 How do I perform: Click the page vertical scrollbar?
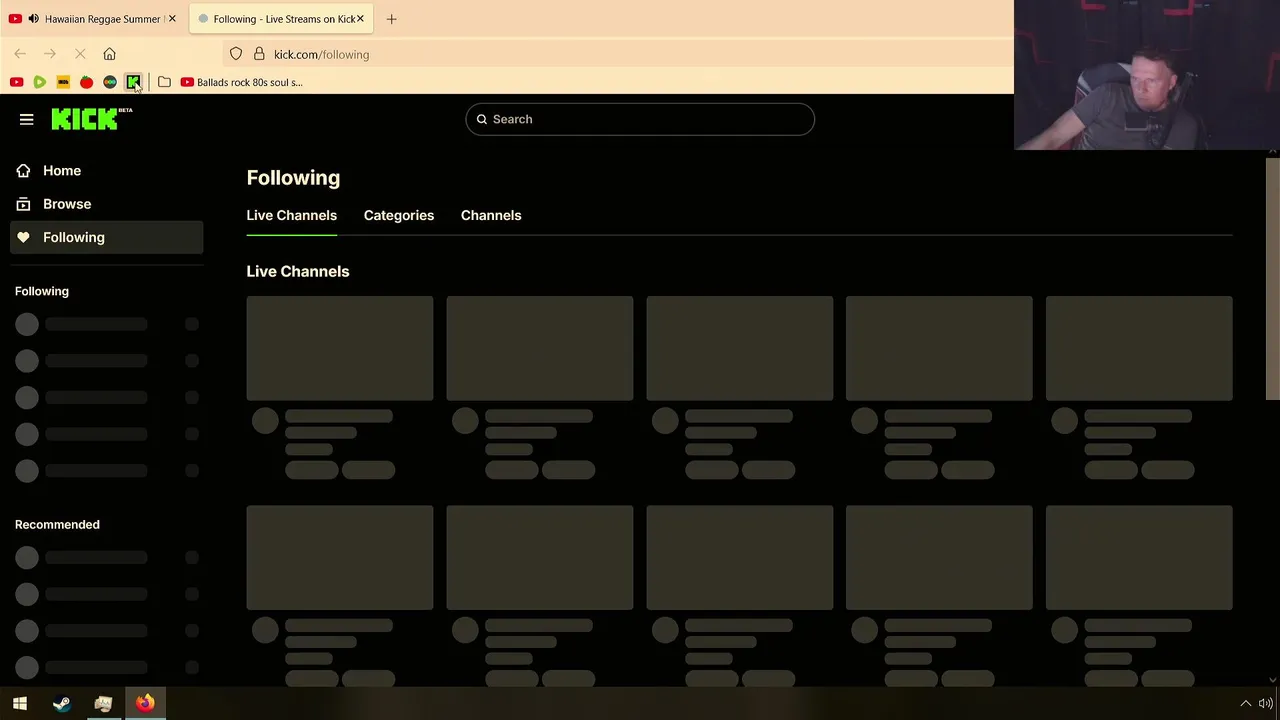pyautogui.click(x=1272, y=278)
